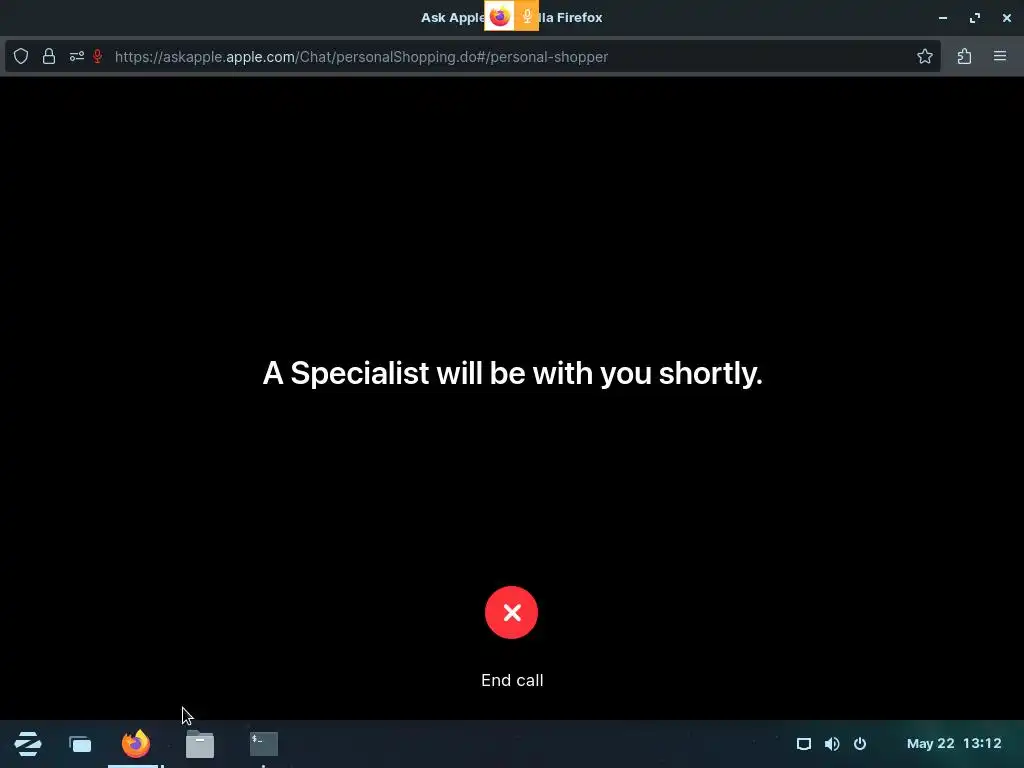This screenshot has width=1024, height=768.
Task: Click the site security padlock icon
Action: point(49,57)
